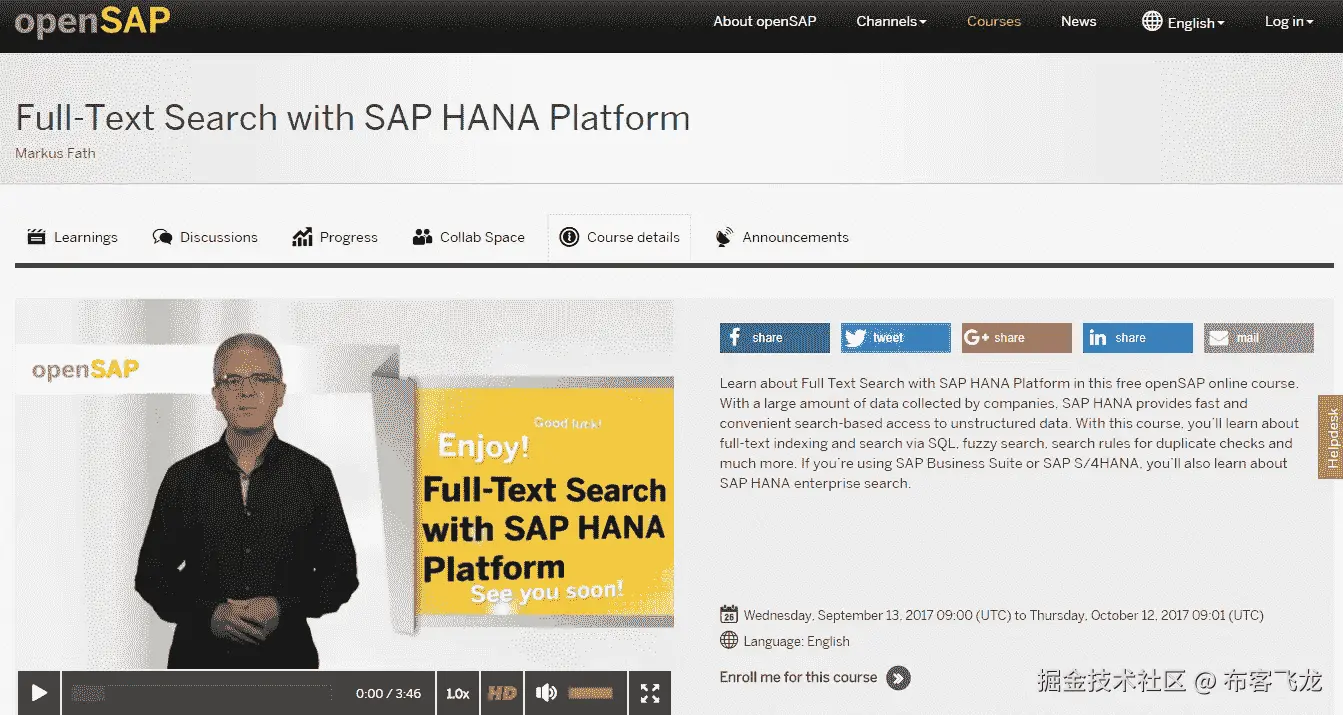Click the openSAP logo
This screenshot has width=1343, height=715.
click(x=92, y=22)
